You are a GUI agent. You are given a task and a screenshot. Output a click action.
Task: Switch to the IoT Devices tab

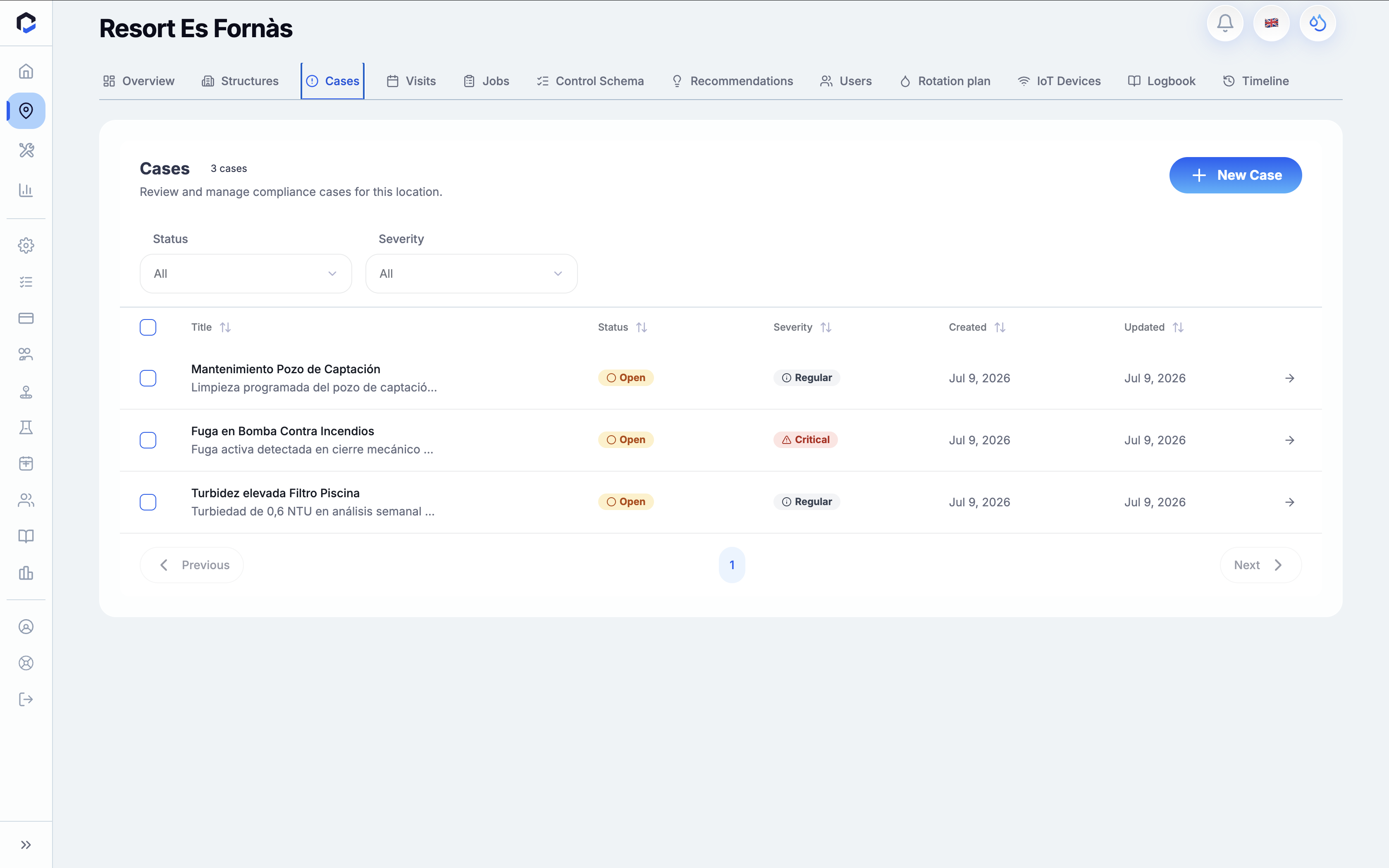(x=1059, y=81)
